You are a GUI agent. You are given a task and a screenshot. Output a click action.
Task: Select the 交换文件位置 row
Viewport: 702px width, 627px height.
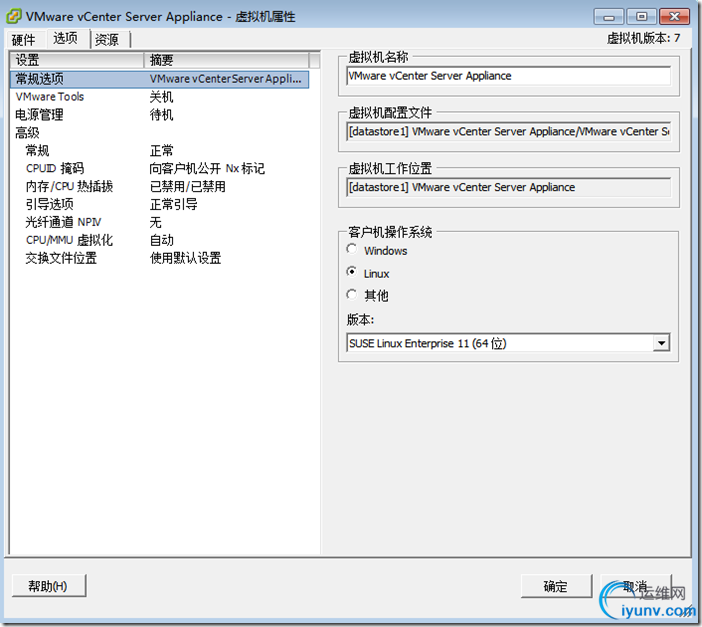[159, 258]
